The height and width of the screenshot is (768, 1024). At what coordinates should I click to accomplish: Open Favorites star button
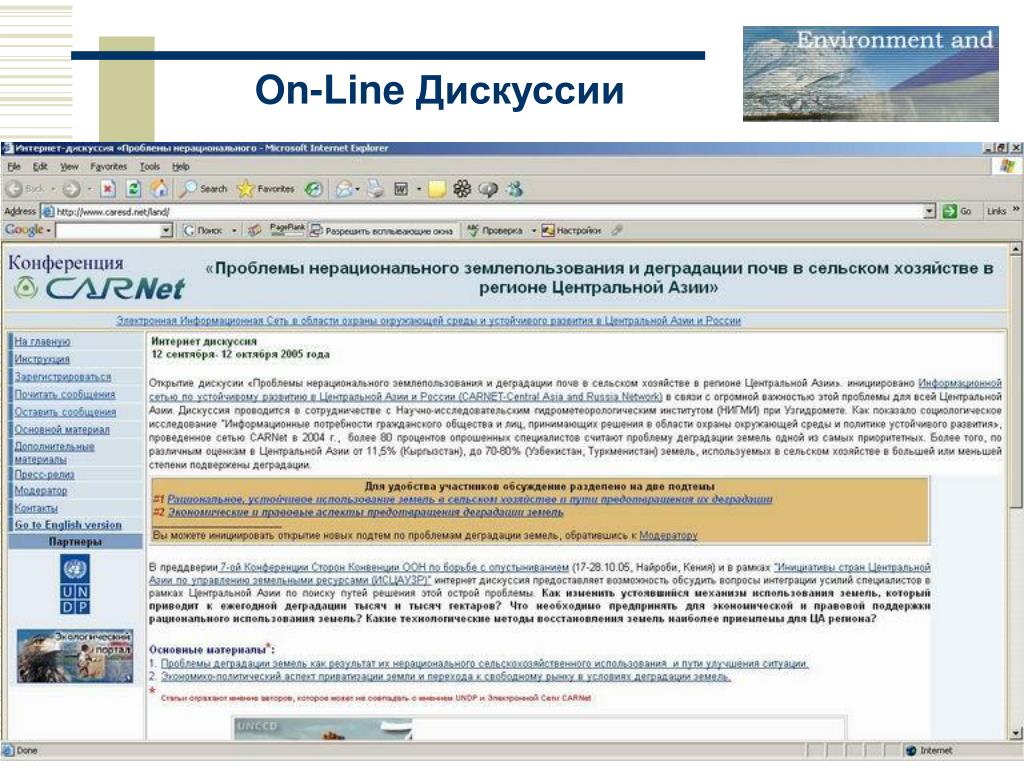click(265, 189)
